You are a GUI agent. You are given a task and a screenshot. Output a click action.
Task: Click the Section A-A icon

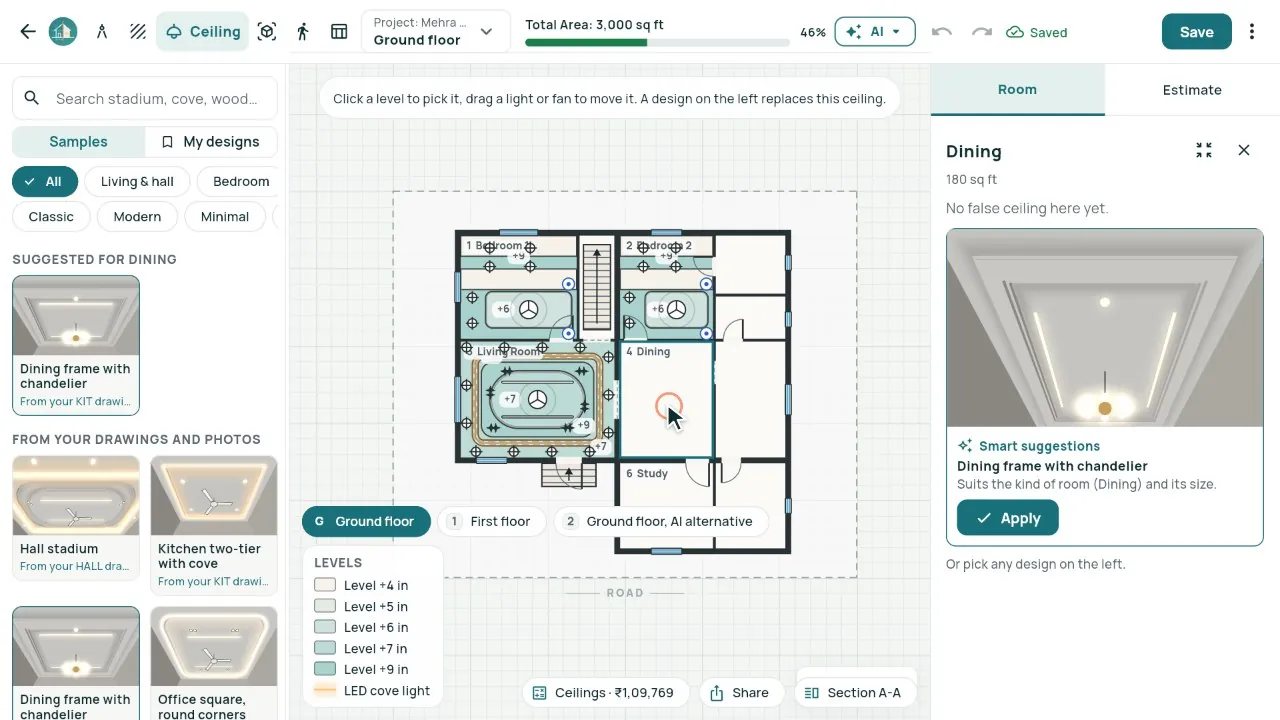tap(812, 693)
